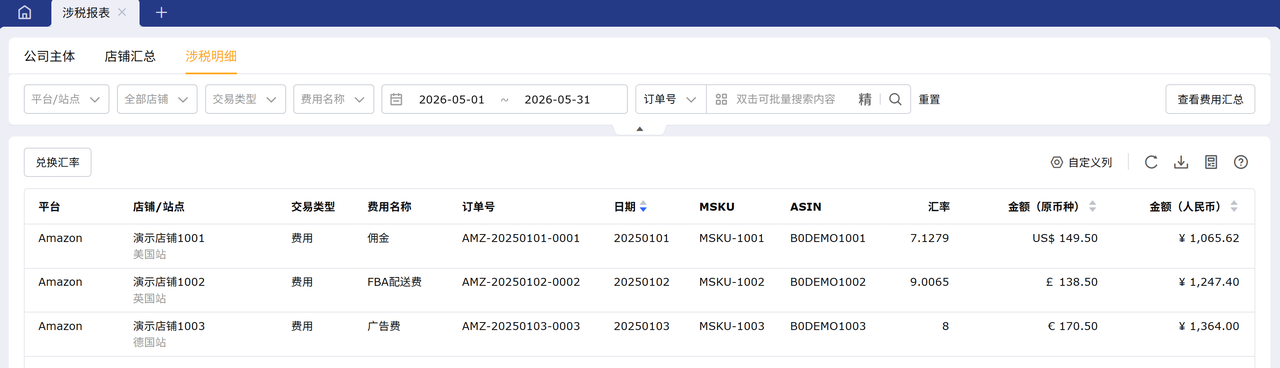Click the calculator report icon
This screenshot has width=1280, height=368.
[1211, 162]
